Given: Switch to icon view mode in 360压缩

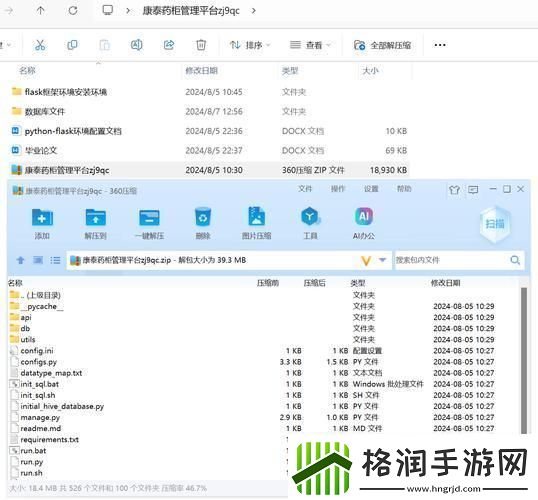Looking at the screenshot, I should (38, 260).
